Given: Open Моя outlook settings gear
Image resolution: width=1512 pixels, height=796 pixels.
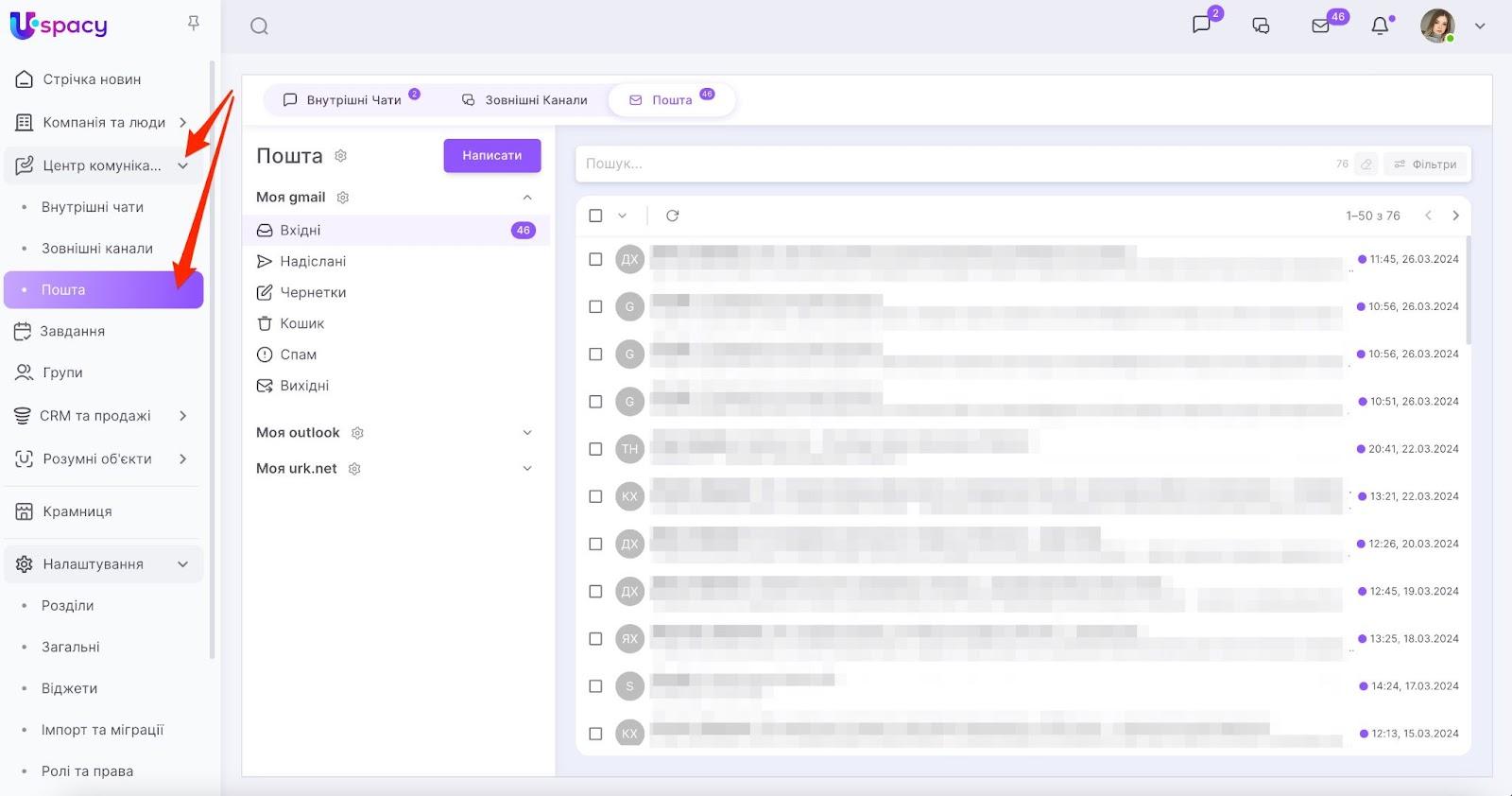Looking at the screenshot, I should pos(357,433).
